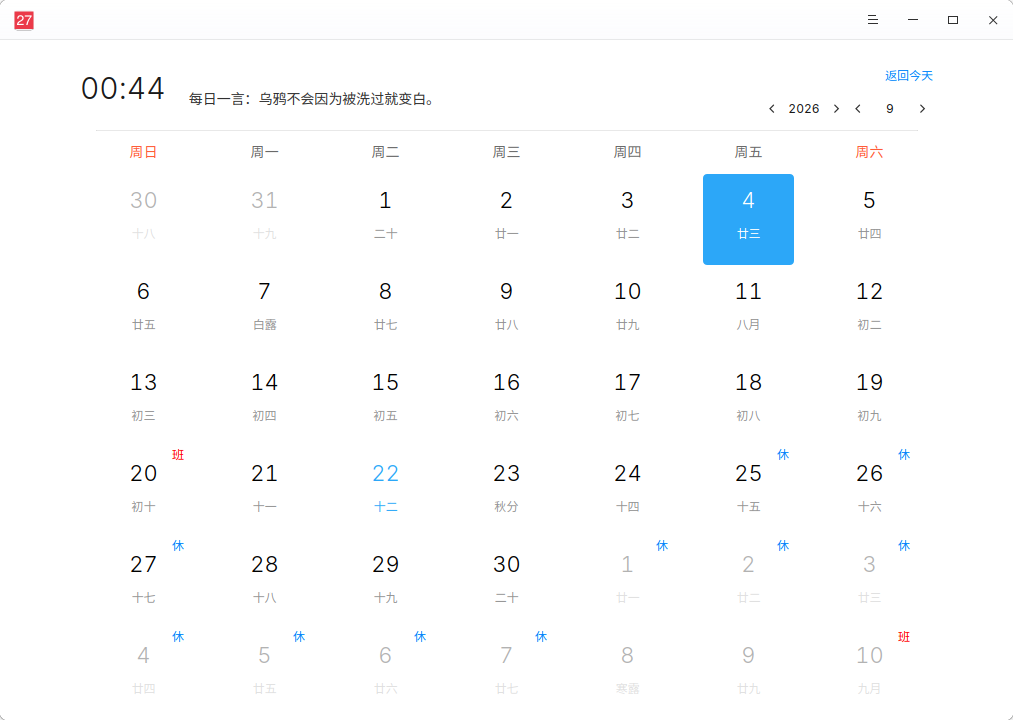Select grayed October 6 廿六
The width and height of the screenshot is (1013, 720).
coord(386,675)
